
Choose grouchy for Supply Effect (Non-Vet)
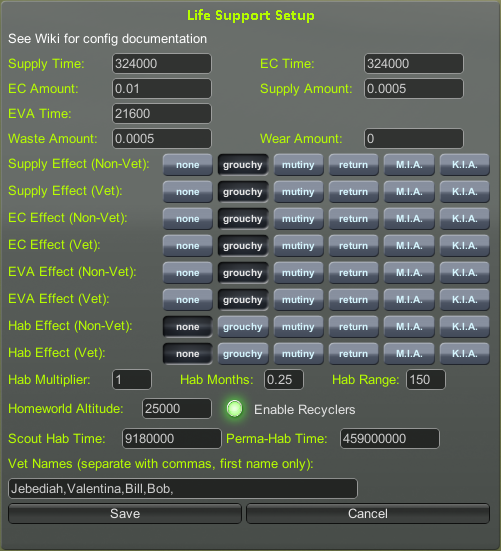243,165
